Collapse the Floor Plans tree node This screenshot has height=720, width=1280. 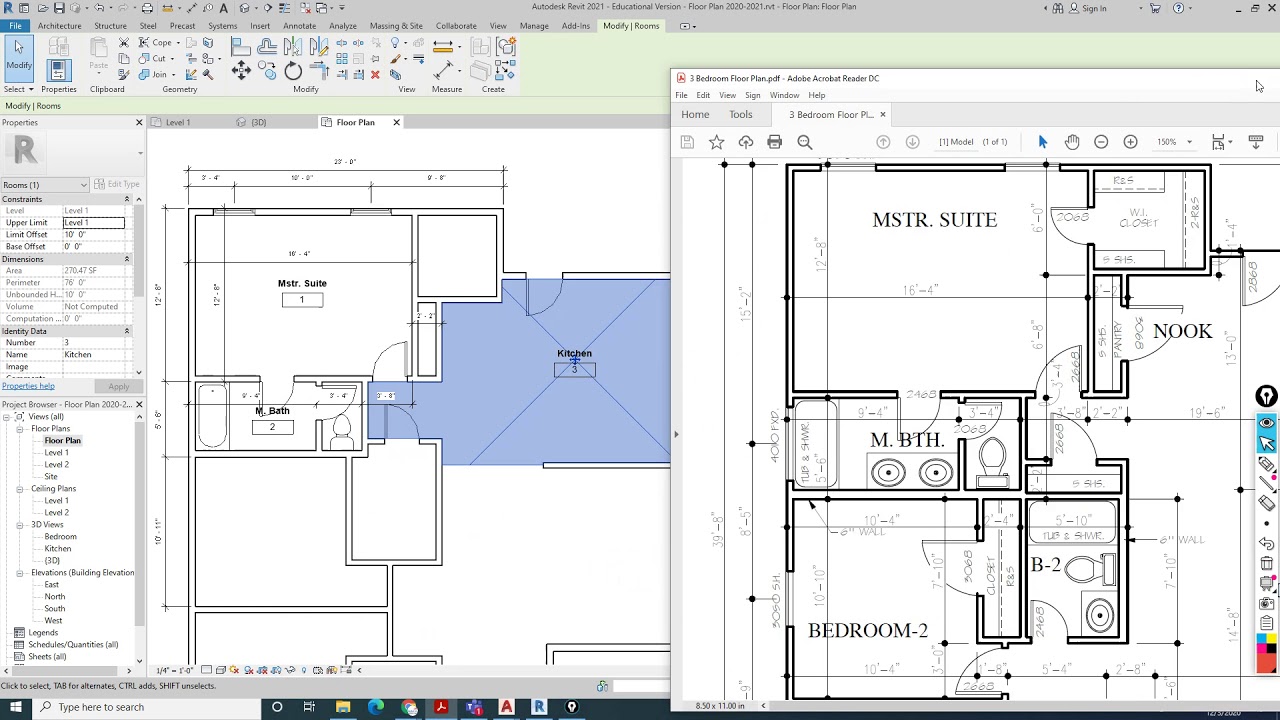click(19, 429)
